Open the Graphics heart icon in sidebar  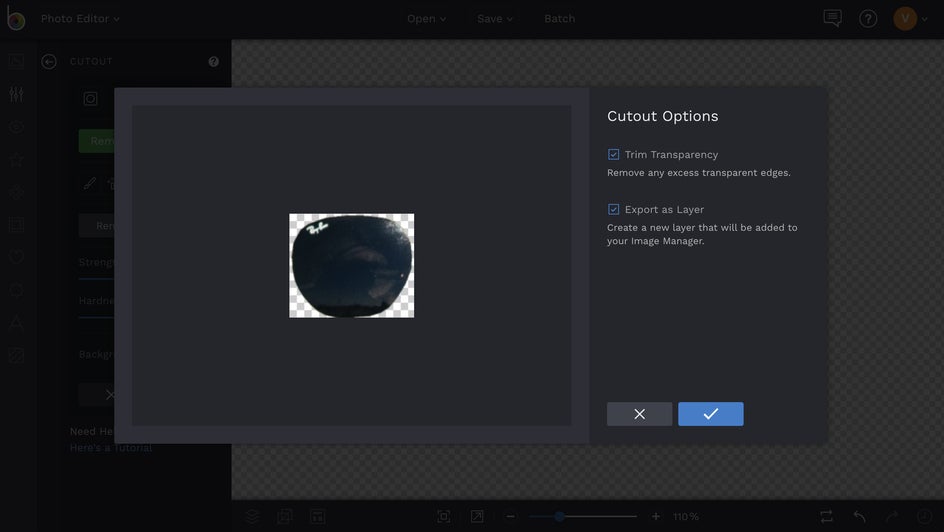click(16, 257)
